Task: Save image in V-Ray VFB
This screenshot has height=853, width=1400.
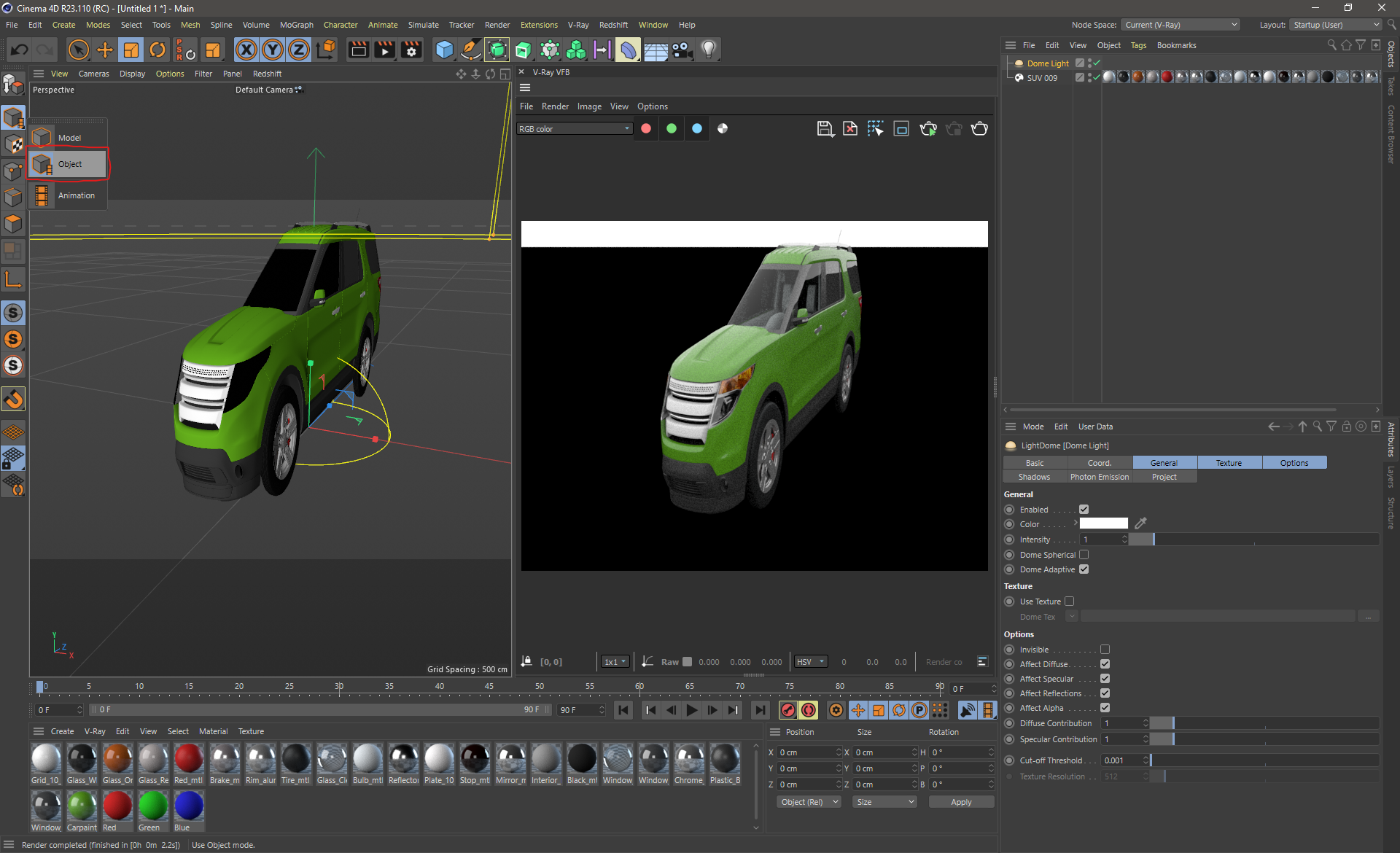Action: (825, 129)
